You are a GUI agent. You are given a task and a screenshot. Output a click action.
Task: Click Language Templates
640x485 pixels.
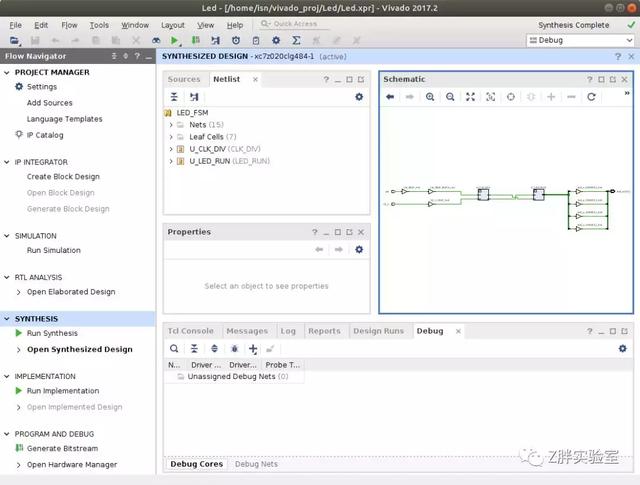64,119
